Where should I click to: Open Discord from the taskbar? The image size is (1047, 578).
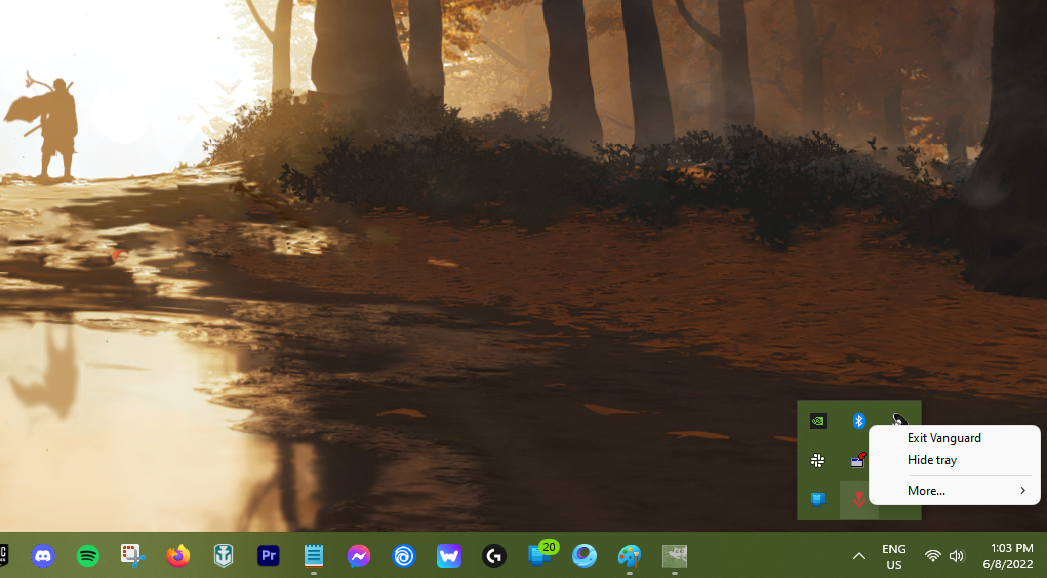(43, 556)
